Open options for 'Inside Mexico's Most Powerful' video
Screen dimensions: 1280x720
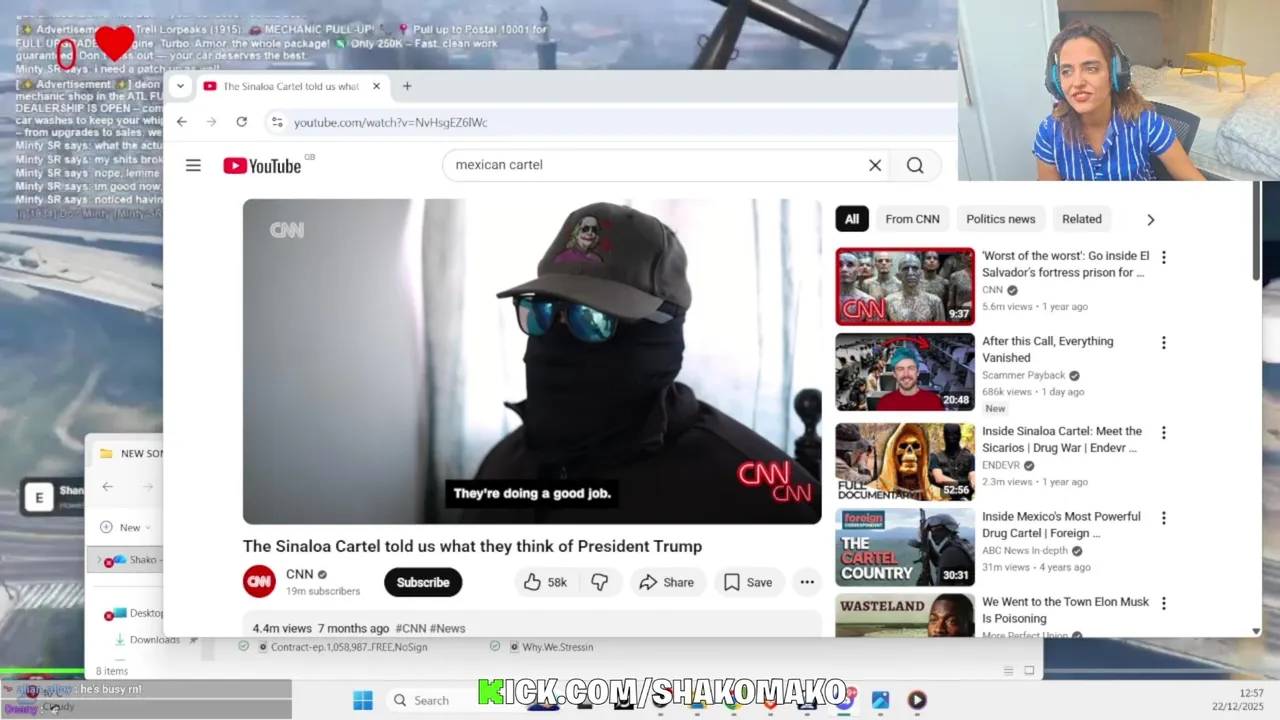[x=1163, y=518]
